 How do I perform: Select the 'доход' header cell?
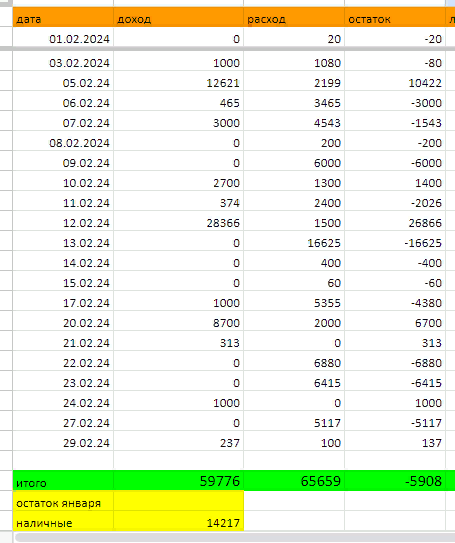tap(178, 17)
